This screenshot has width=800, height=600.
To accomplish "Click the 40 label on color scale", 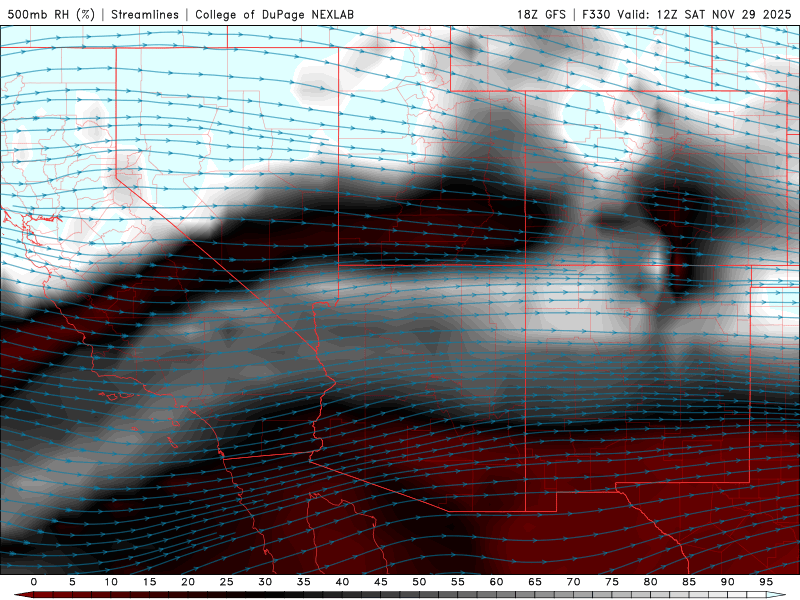I will 342,582.
